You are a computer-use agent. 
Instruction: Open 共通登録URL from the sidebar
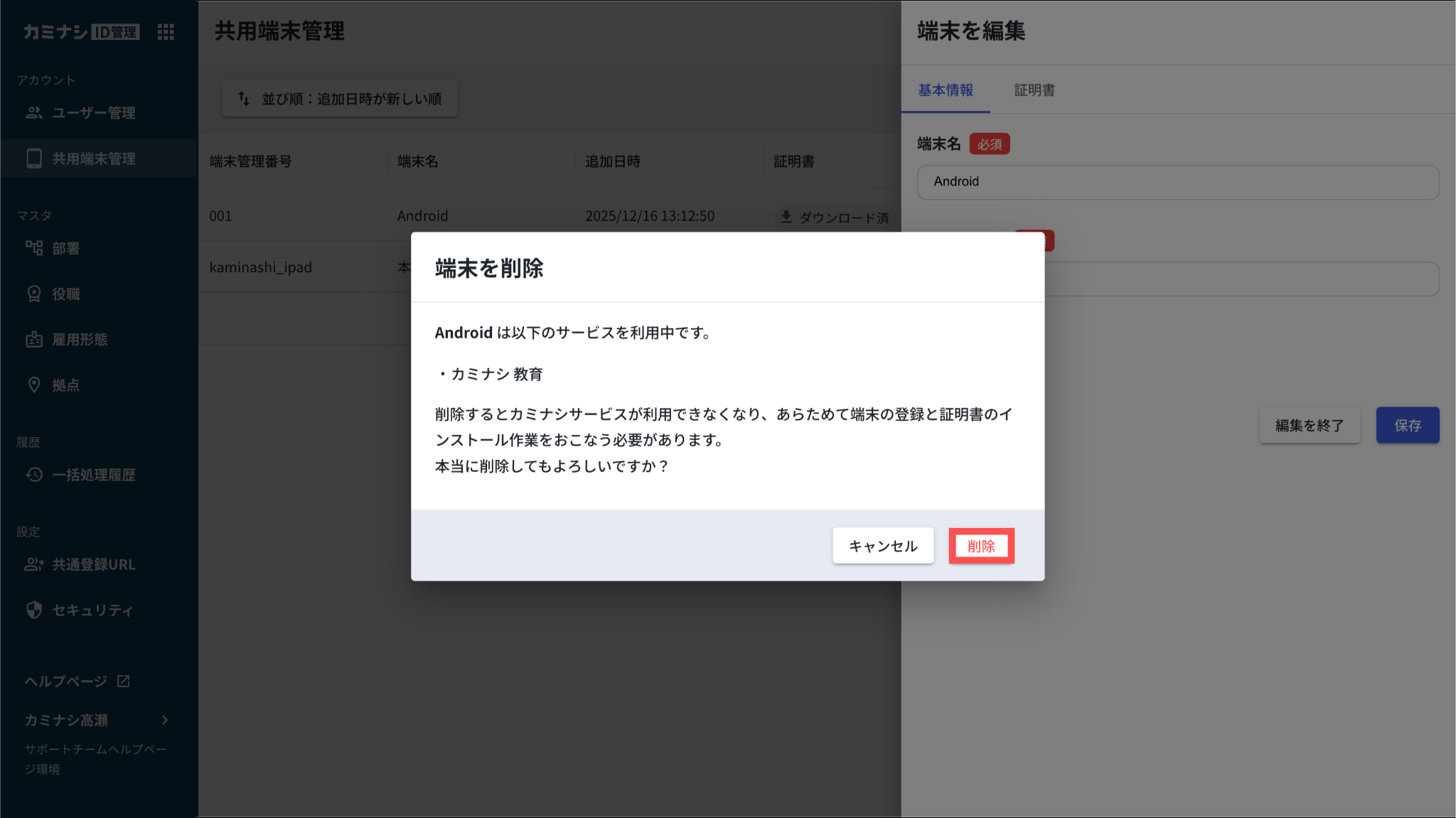(x=92, y=564)
